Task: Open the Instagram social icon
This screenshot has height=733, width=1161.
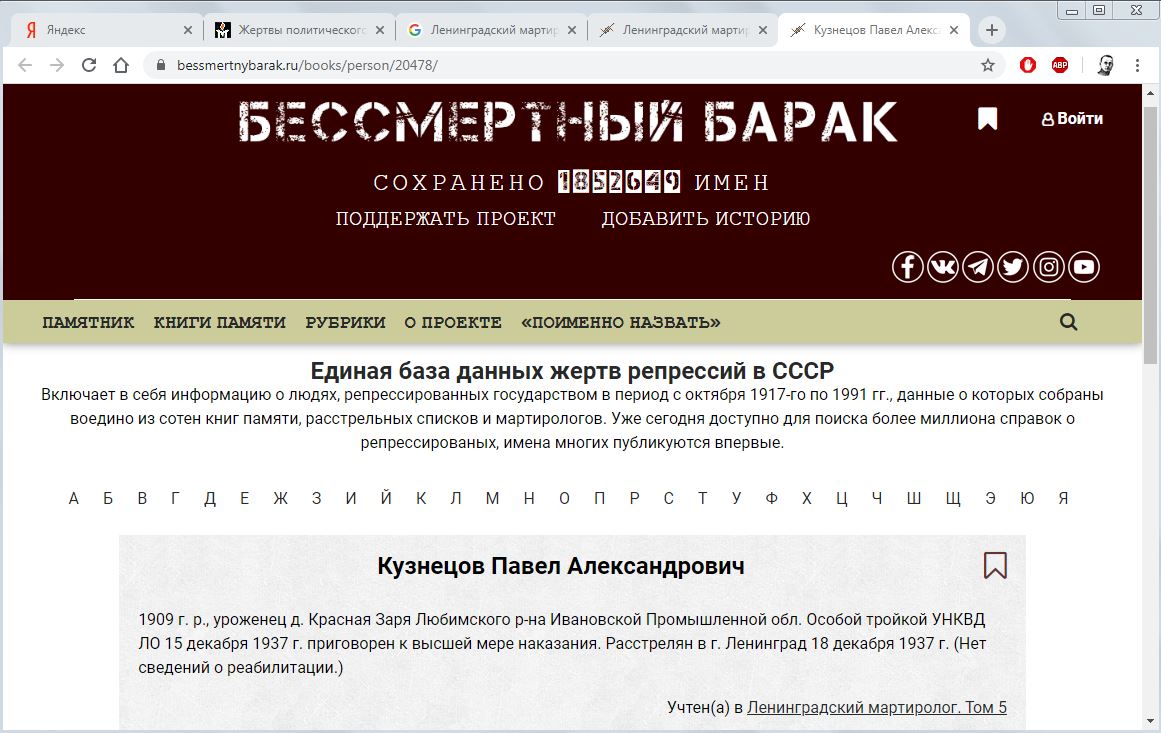Action: (x=1048, y=266)
